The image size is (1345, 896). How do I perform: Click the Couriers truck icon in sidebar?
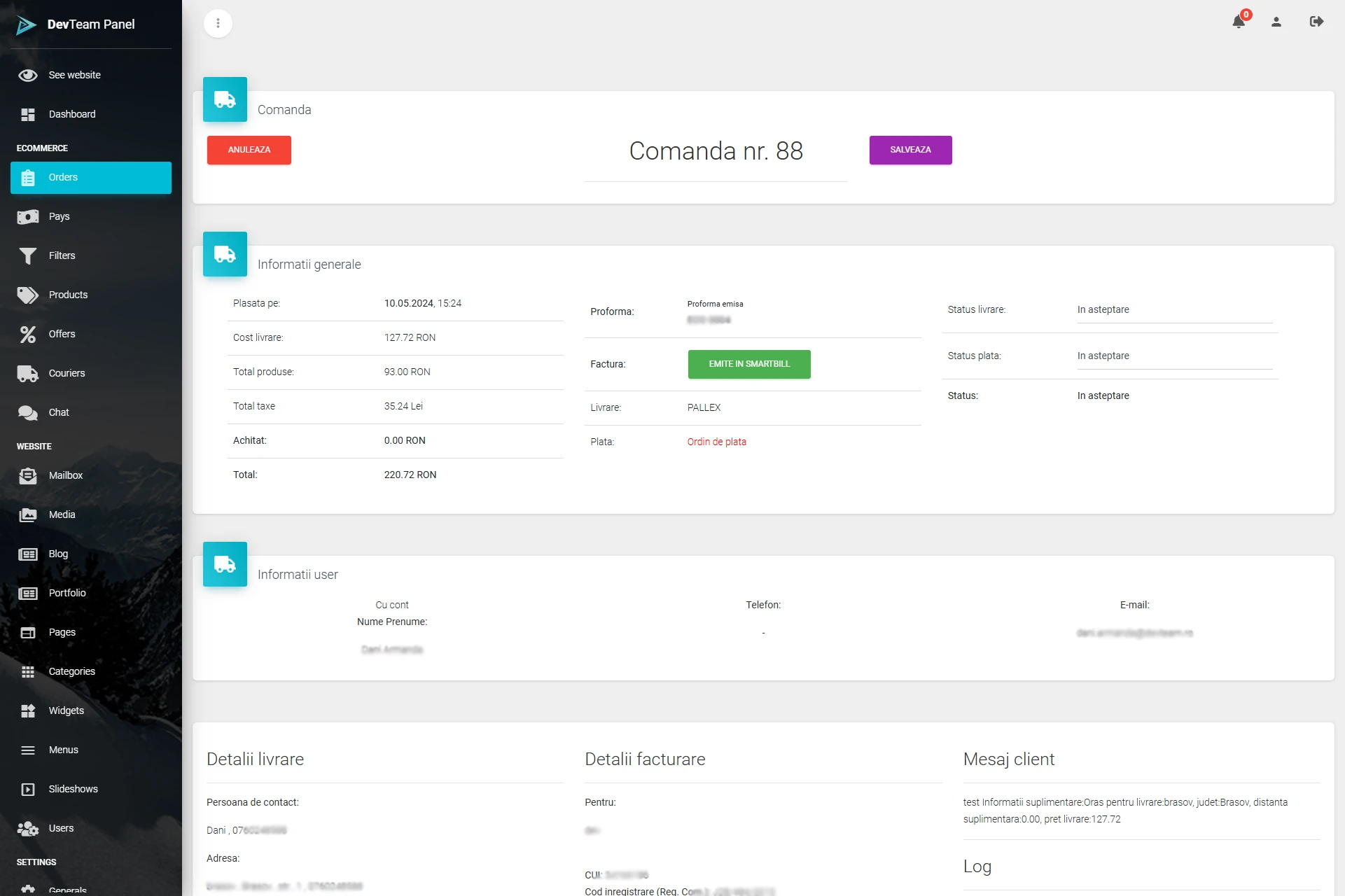(x=28, y=373)
